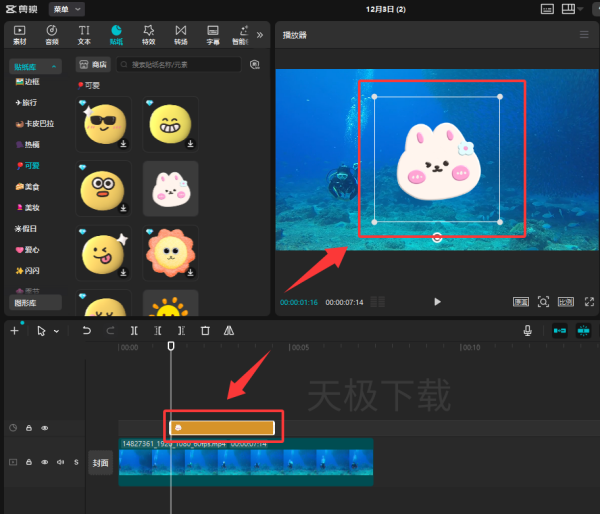Click the split clip tool icon

[134, 330]
